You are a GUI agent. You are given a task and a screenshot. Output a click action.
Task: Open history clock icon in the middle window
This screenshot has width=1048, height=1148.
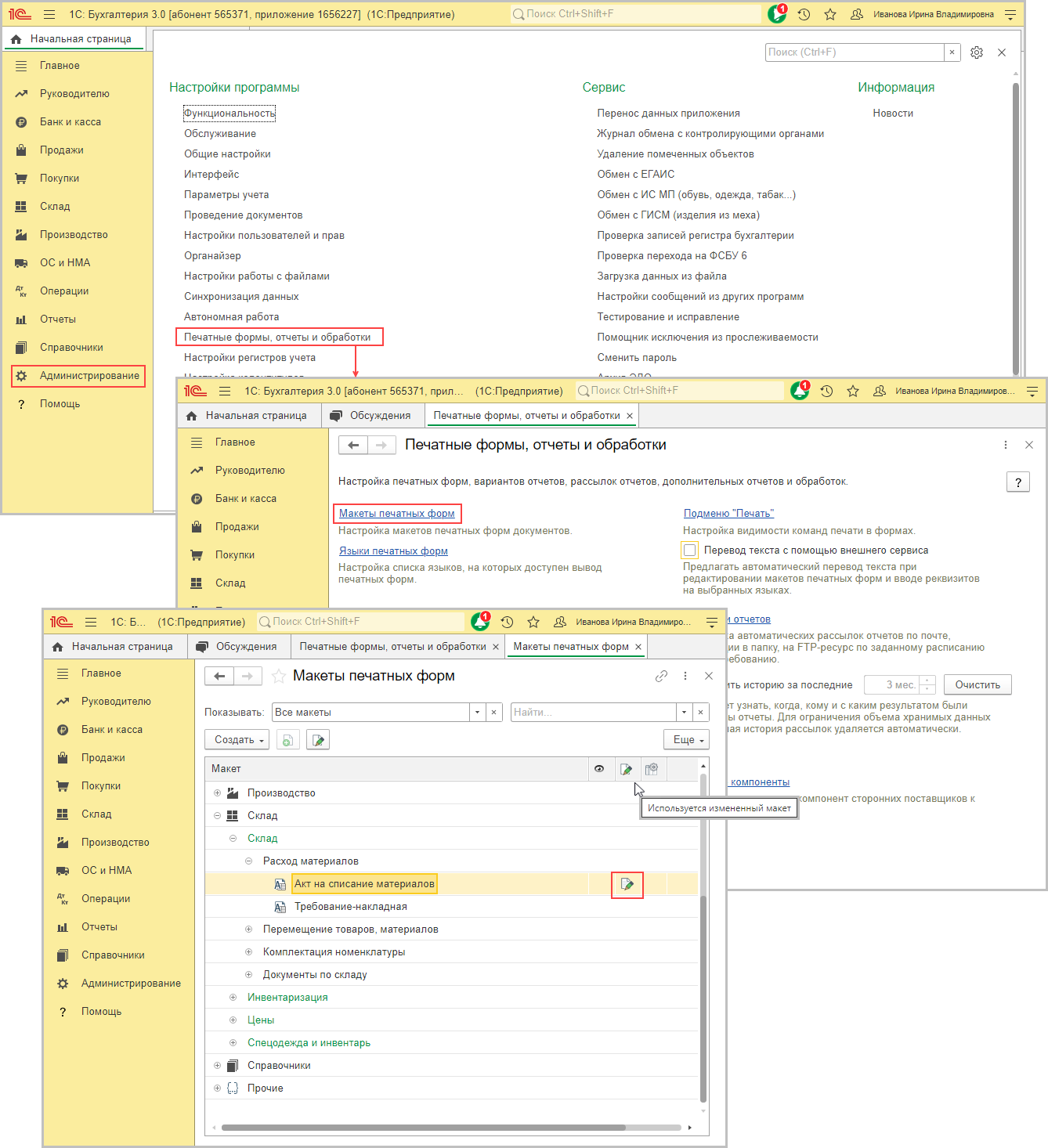[826, 391]
